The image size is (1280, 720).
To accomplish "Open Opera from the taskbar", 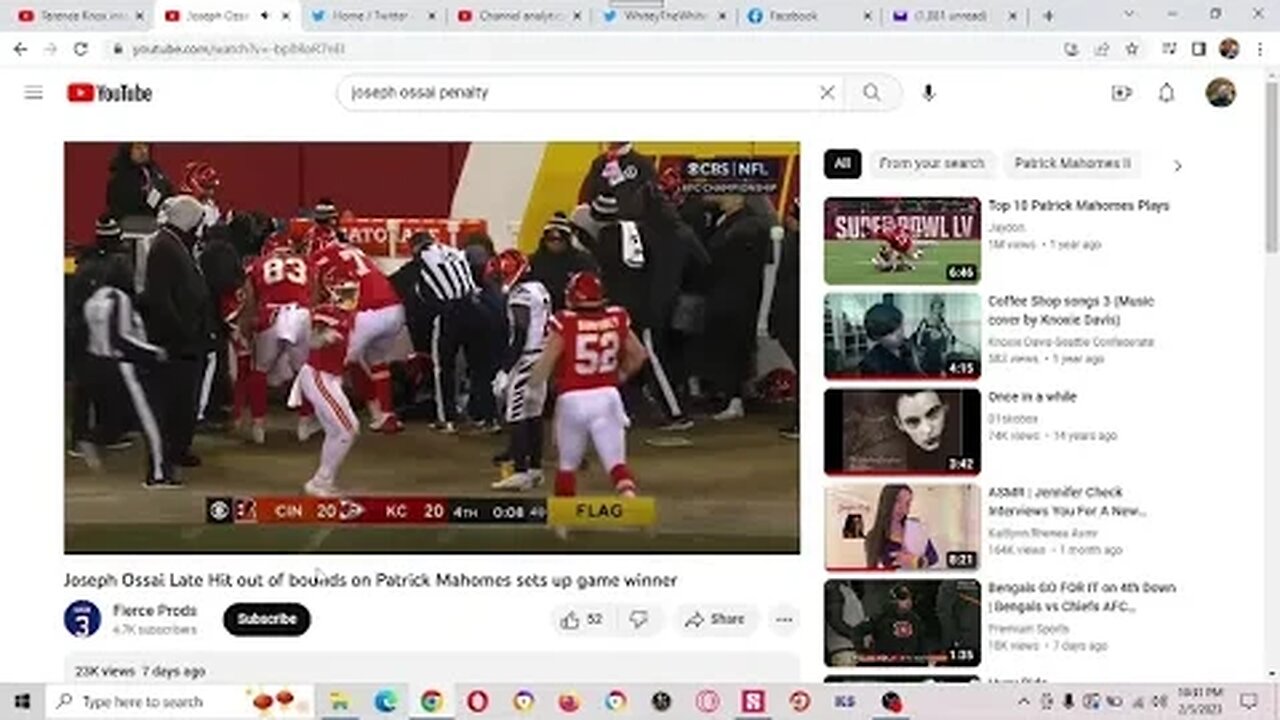I will click(478, 702).
